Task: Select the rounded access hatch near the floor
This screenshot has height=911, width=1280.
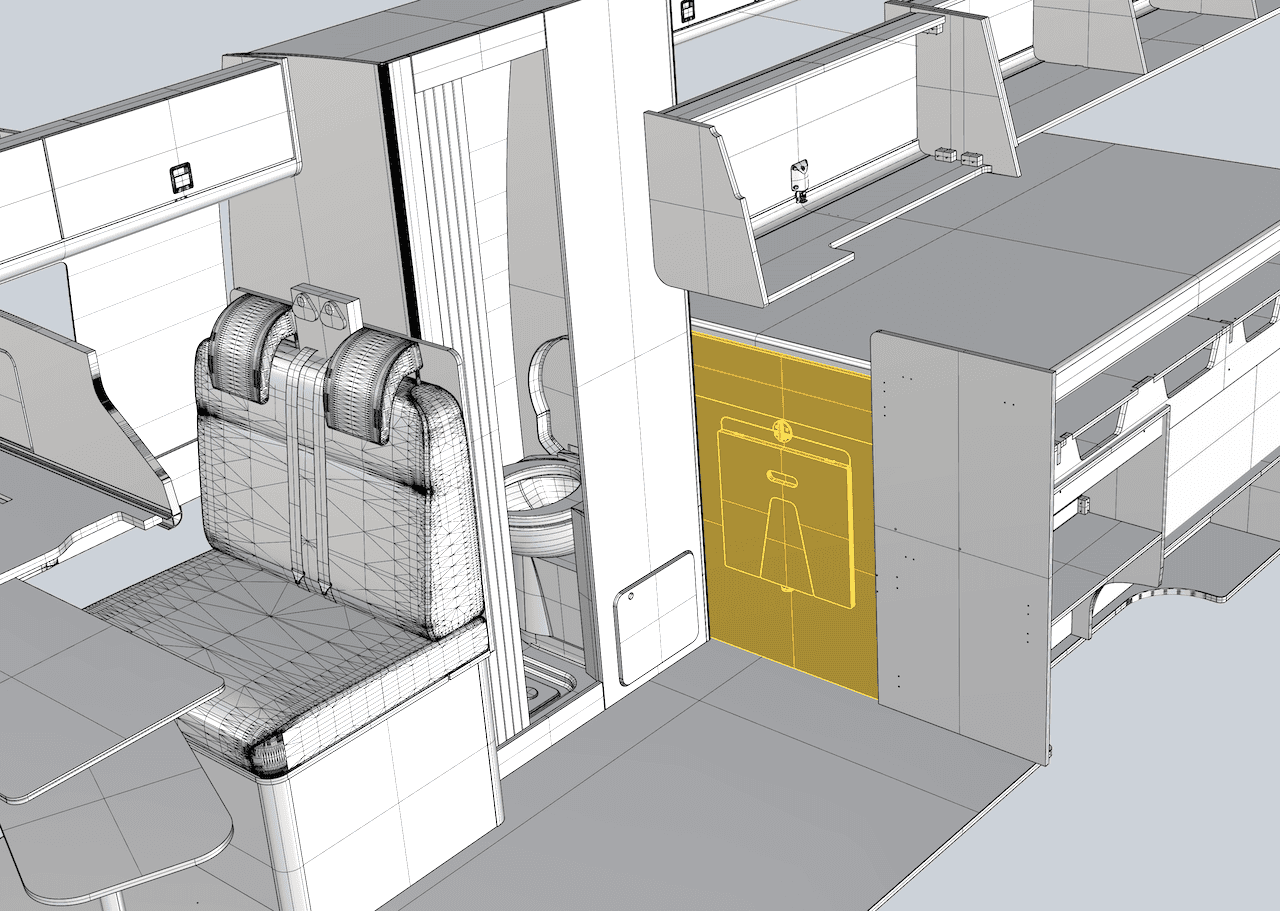Action: pos(655,617)
